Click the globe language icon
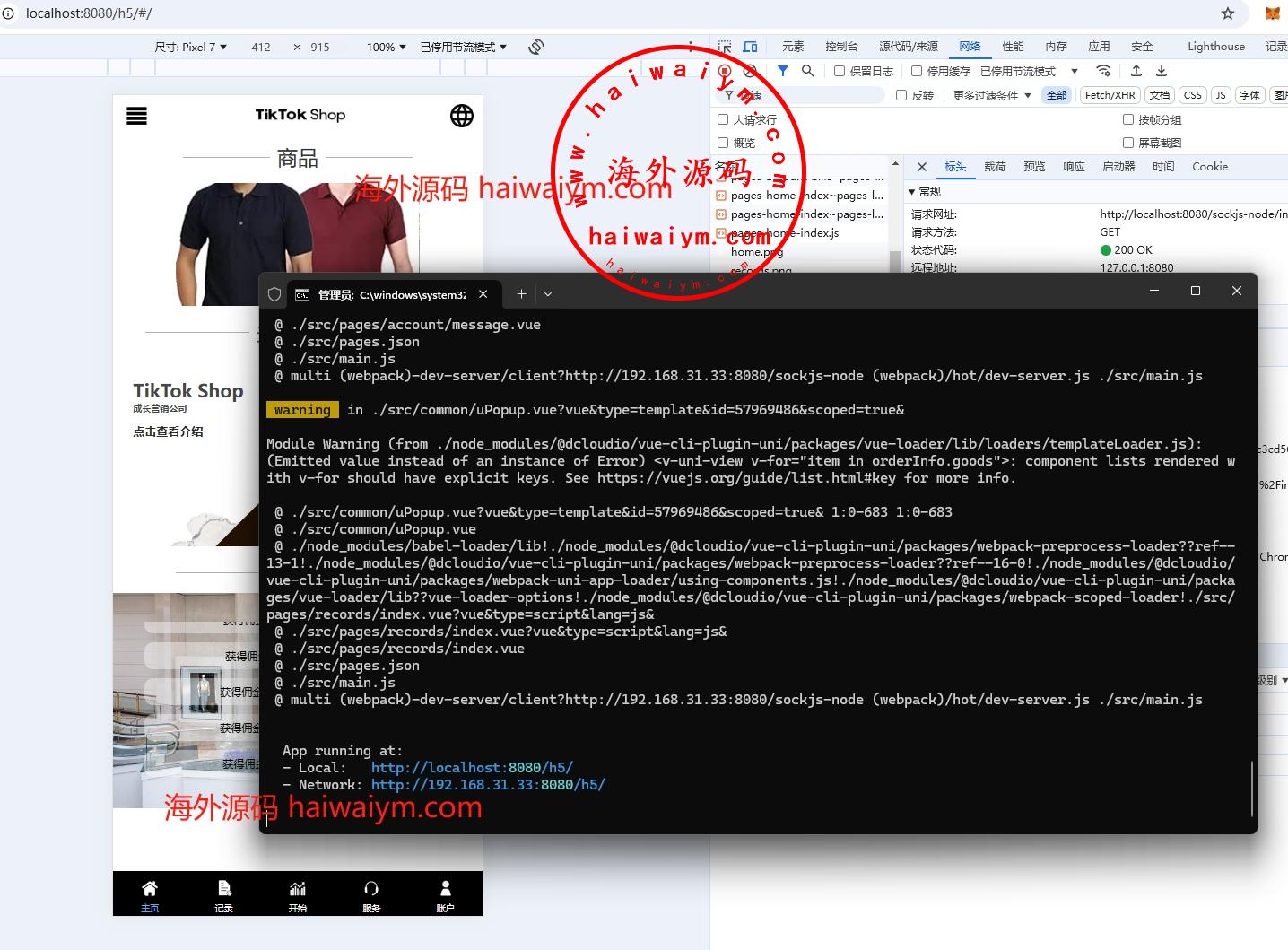 pyautogui.click(x=462, y=116)
